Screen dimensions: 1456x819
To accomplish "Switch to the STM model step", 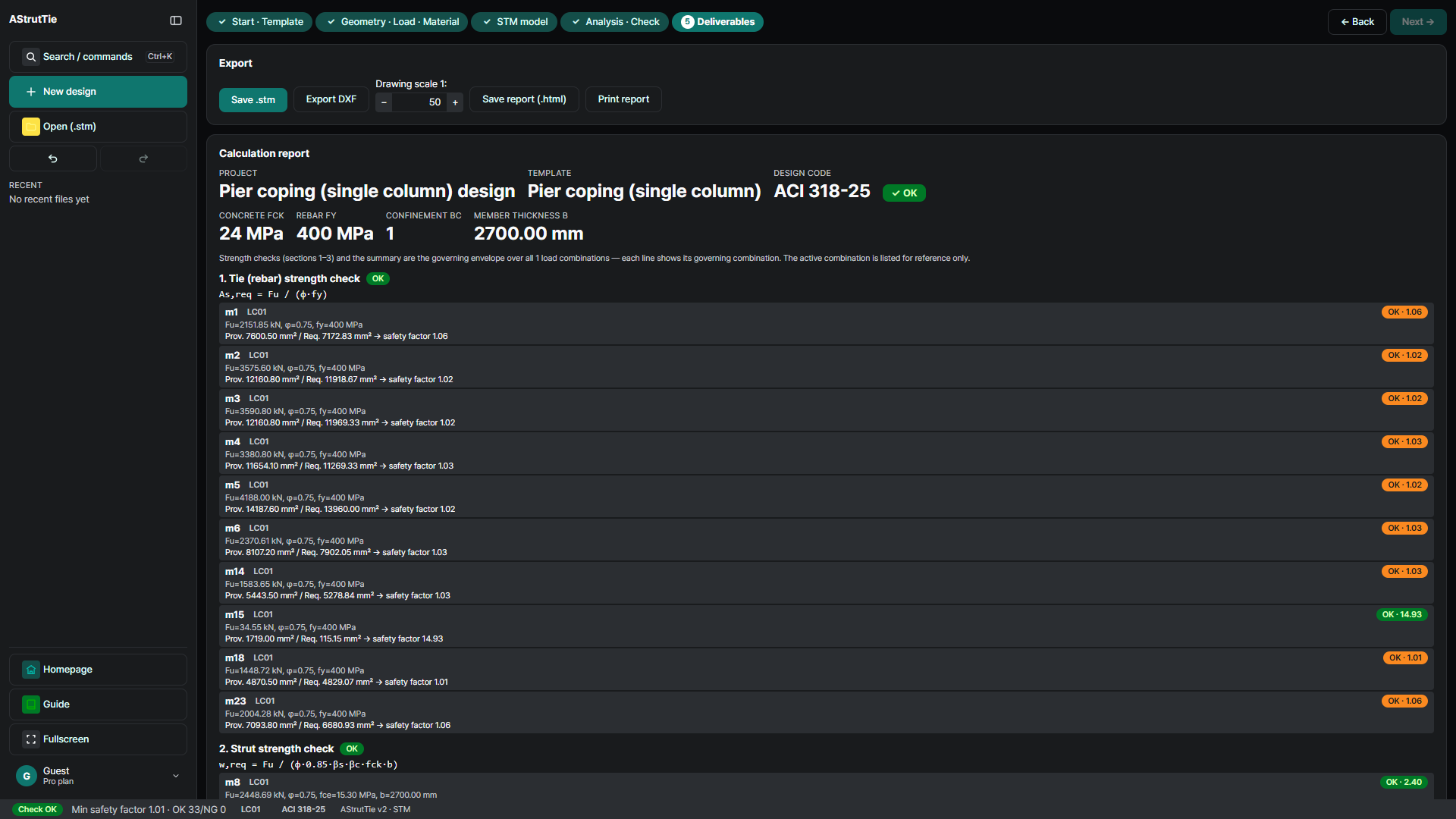I will [514, 22].
